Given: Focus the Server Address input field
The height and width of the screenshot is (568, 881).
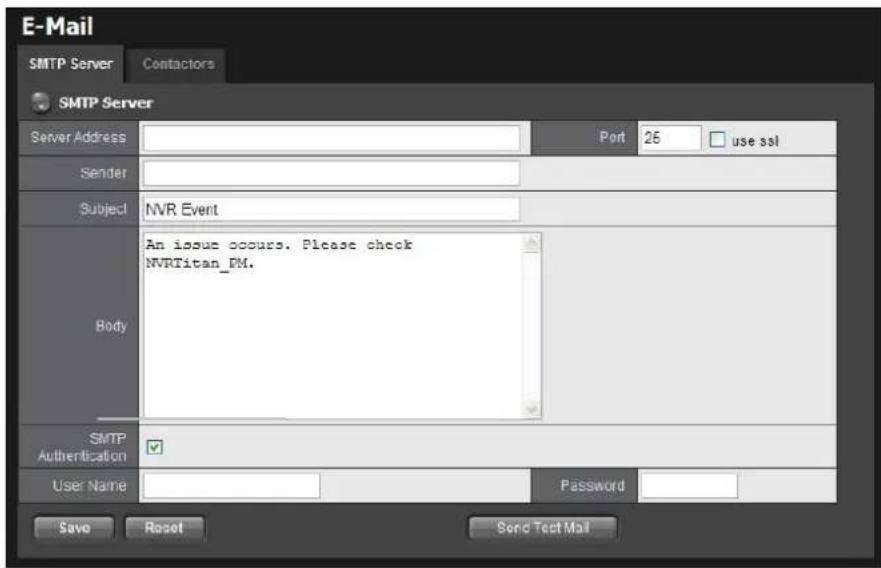Looking at the screenshot, I should (331, 138).
